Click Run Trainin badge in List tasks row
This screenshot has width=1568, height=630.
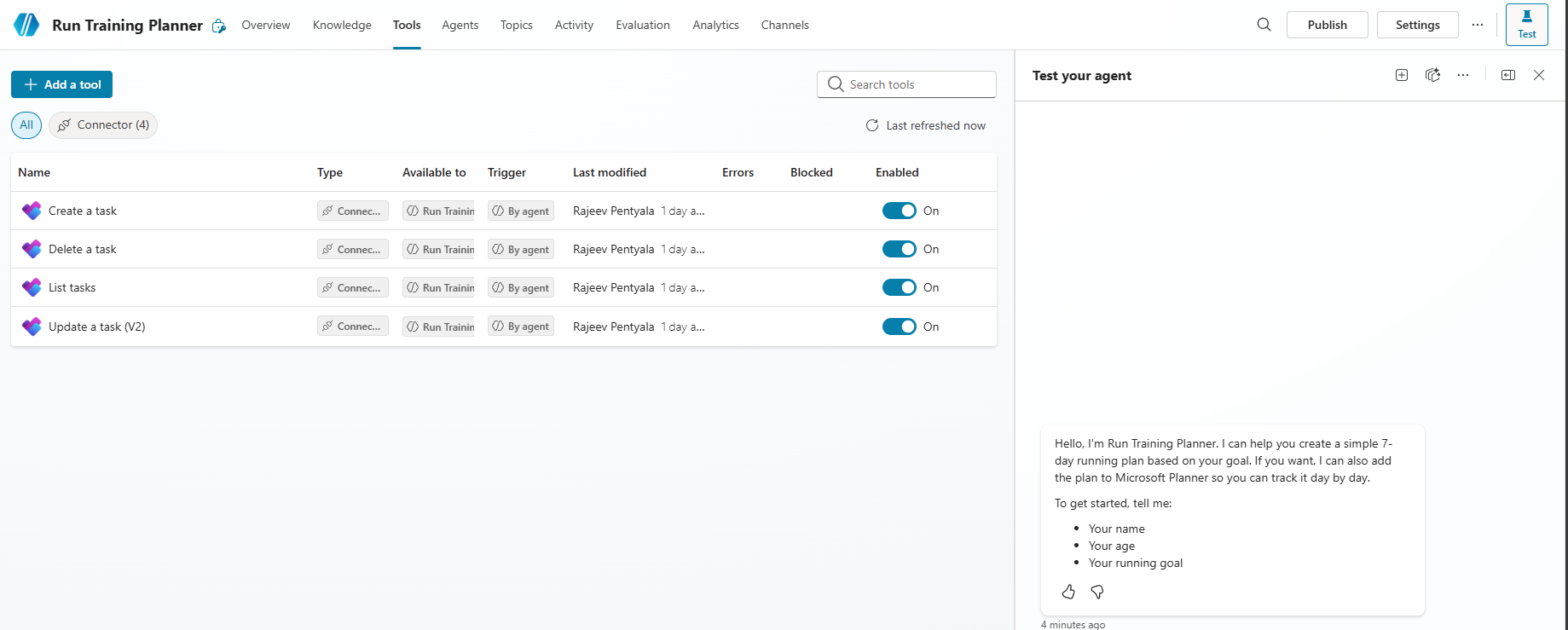tap(438, 287)
